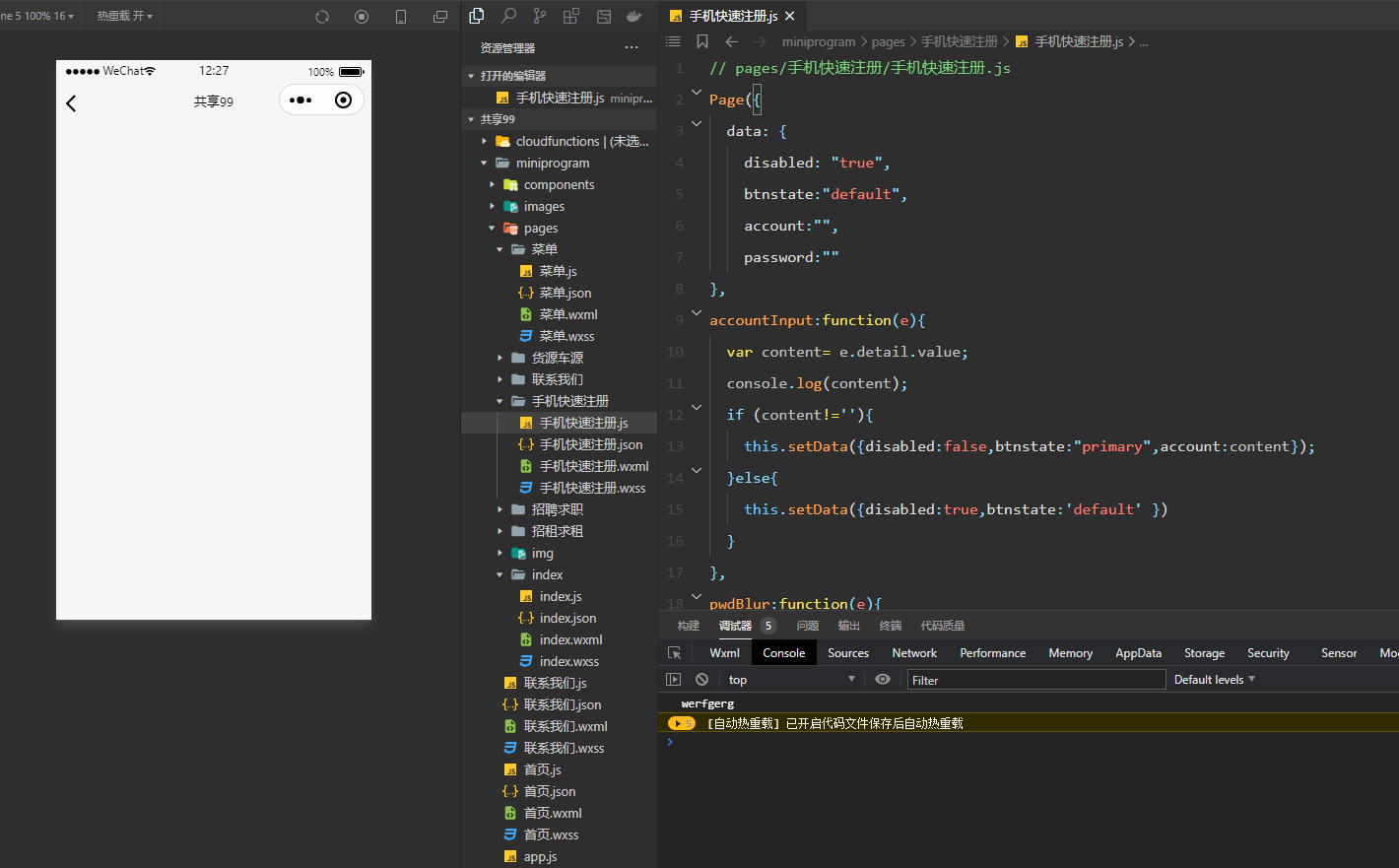This screenshot has width=1399, height=868.
Task: Click the clear console icon
Action: point(701,680)
